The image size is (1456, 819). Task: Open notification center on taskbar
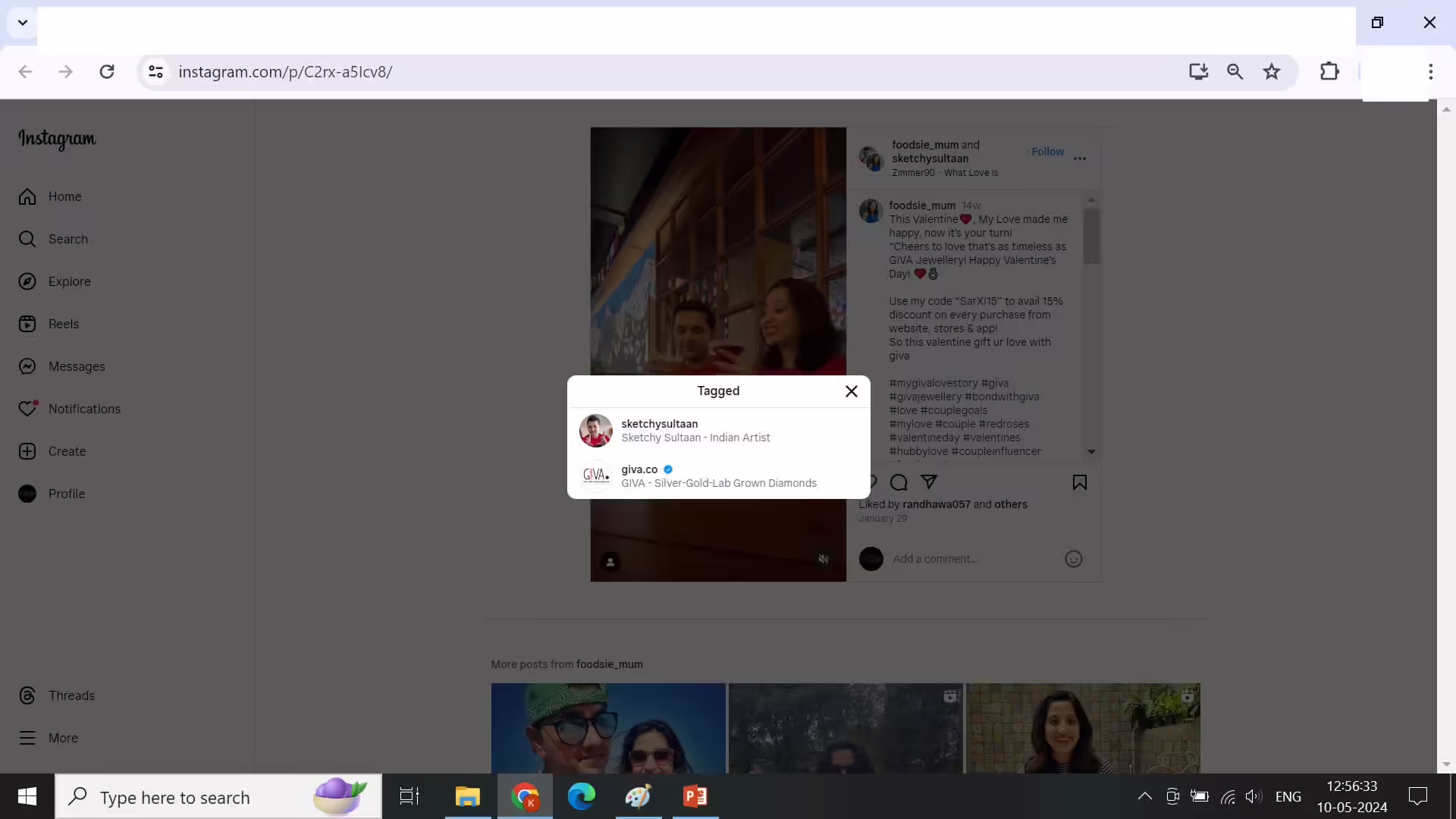1417,796
